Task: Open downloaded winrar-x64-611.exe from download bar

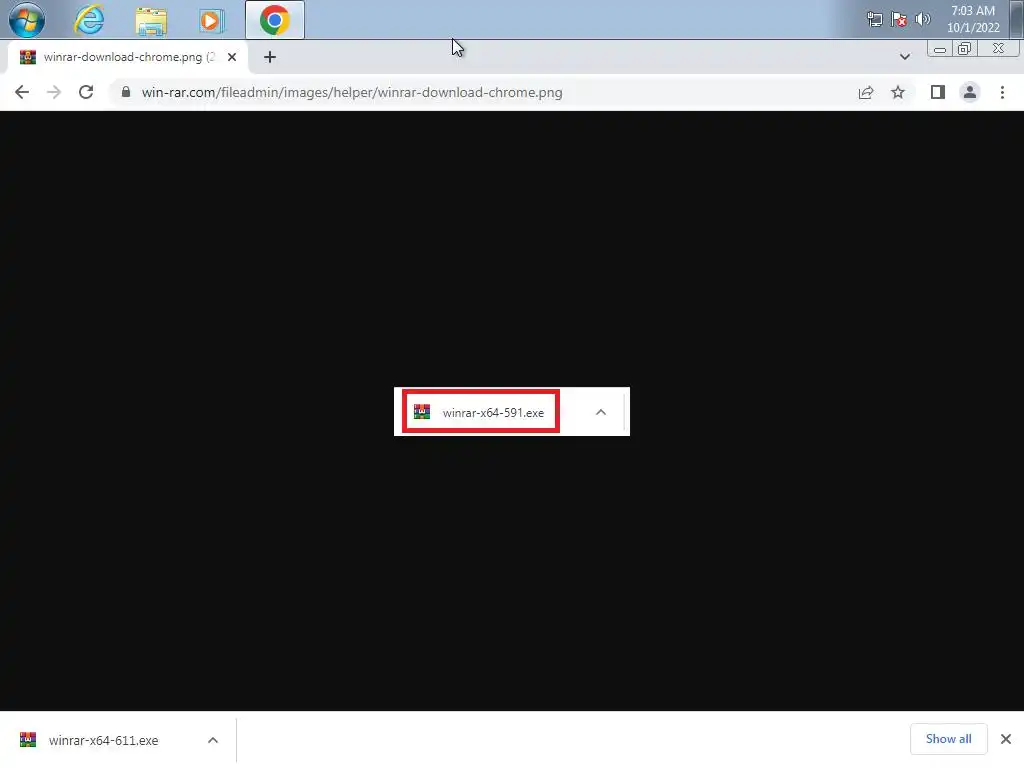Action: [103, 740]
